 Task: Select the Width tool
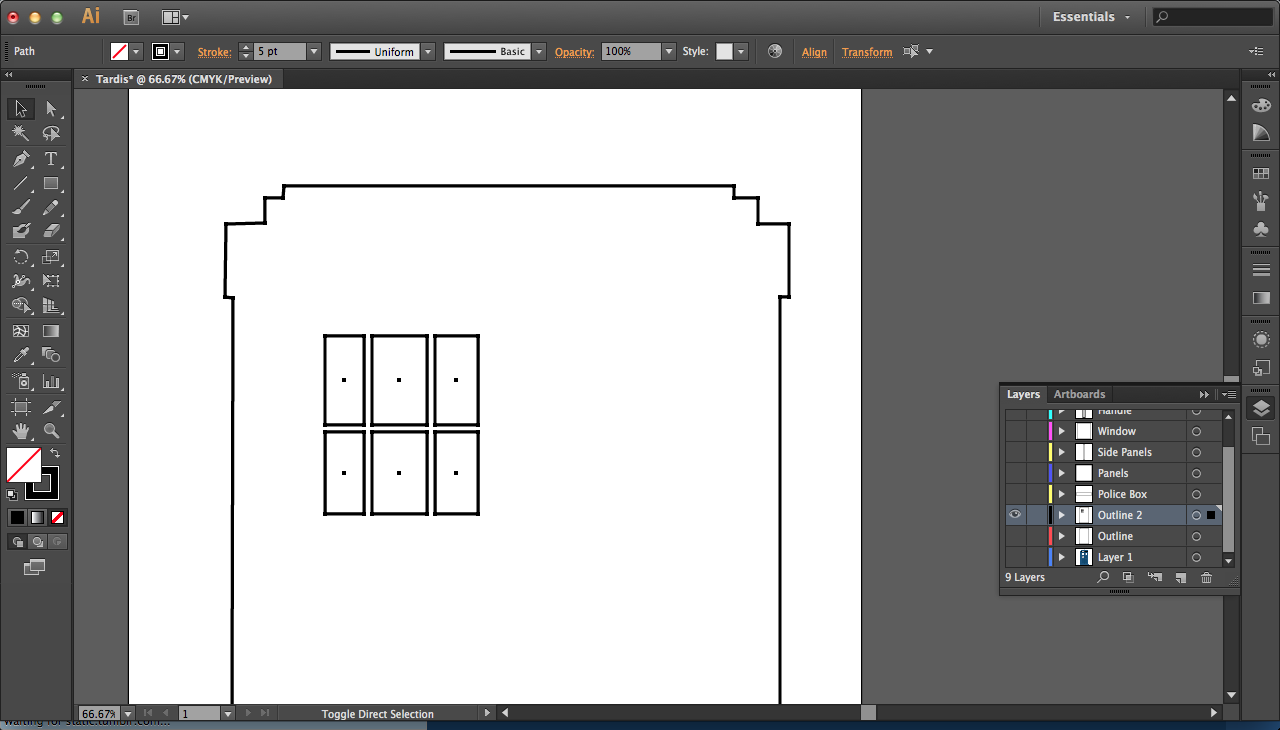21,281
